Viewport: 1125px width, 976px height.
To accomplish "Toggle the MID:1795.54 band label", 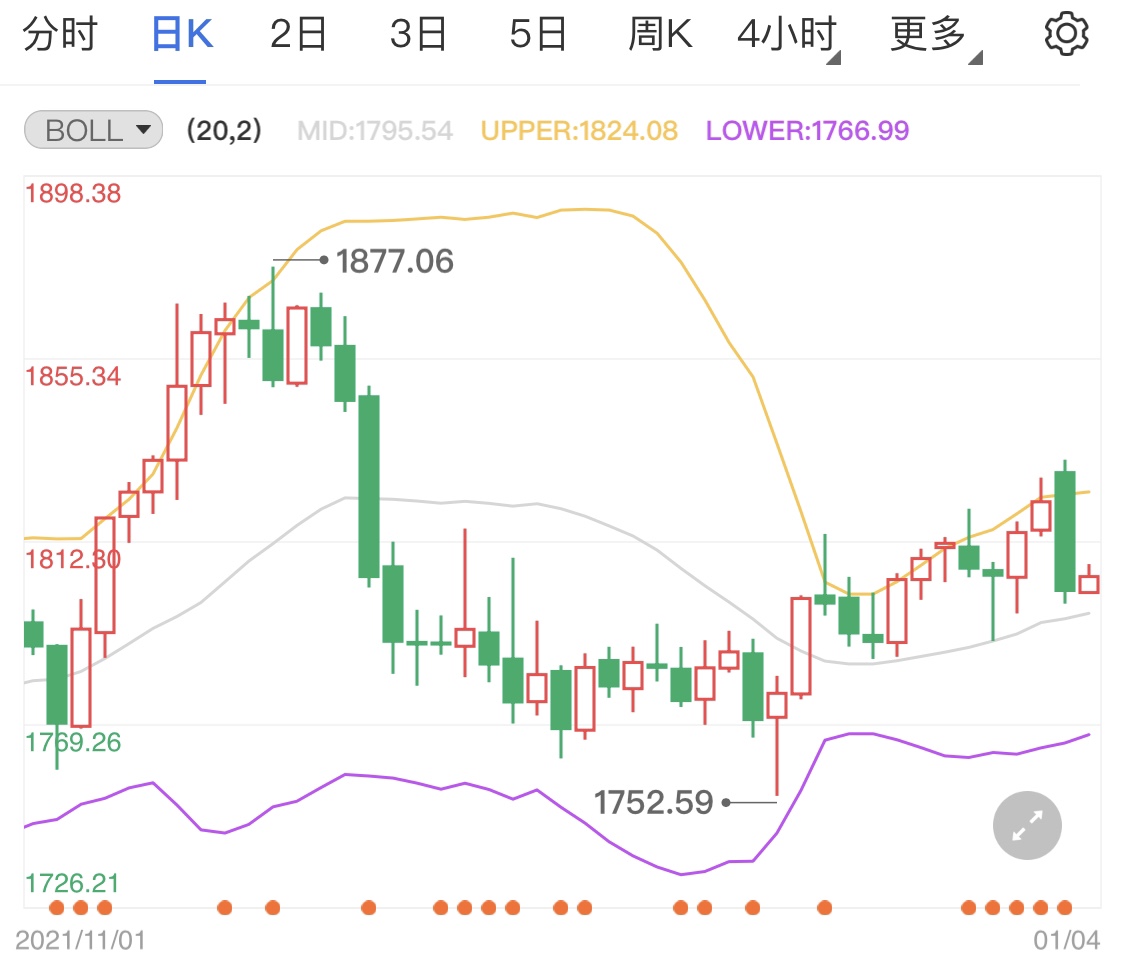I will coord(374,130).
